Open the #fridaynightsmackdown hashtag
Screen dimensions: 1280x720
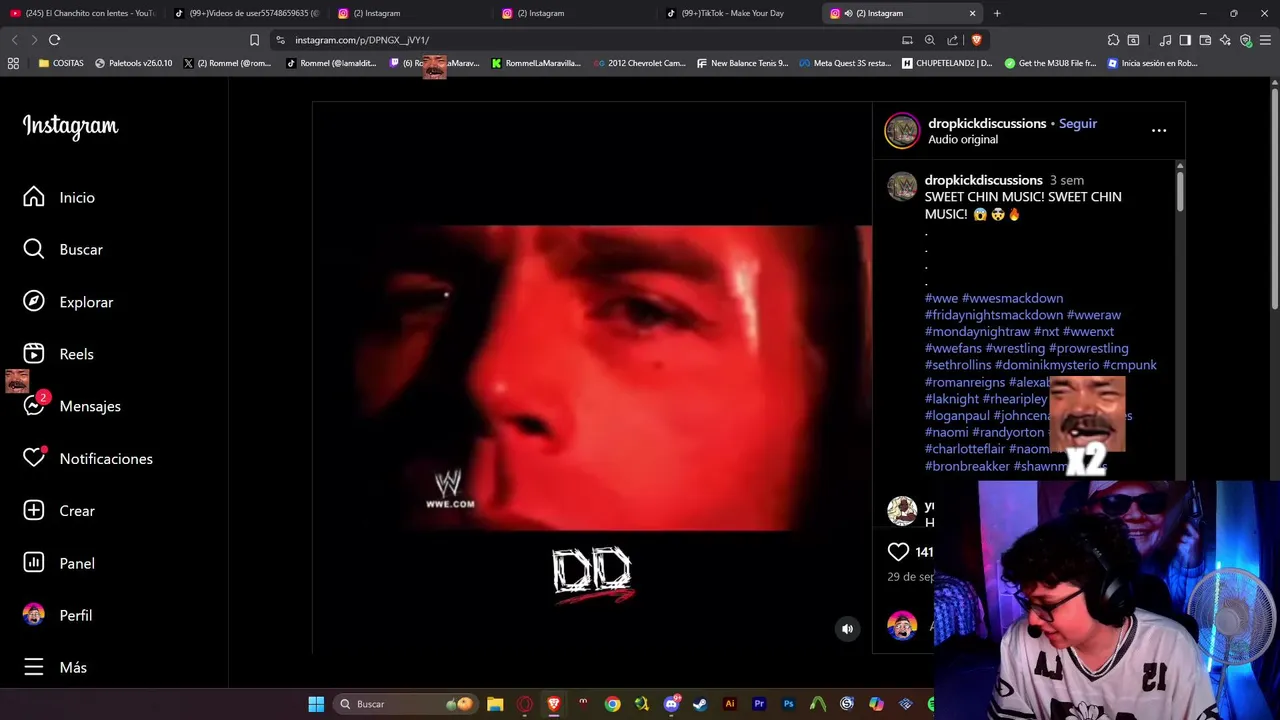tap(994, 315)
